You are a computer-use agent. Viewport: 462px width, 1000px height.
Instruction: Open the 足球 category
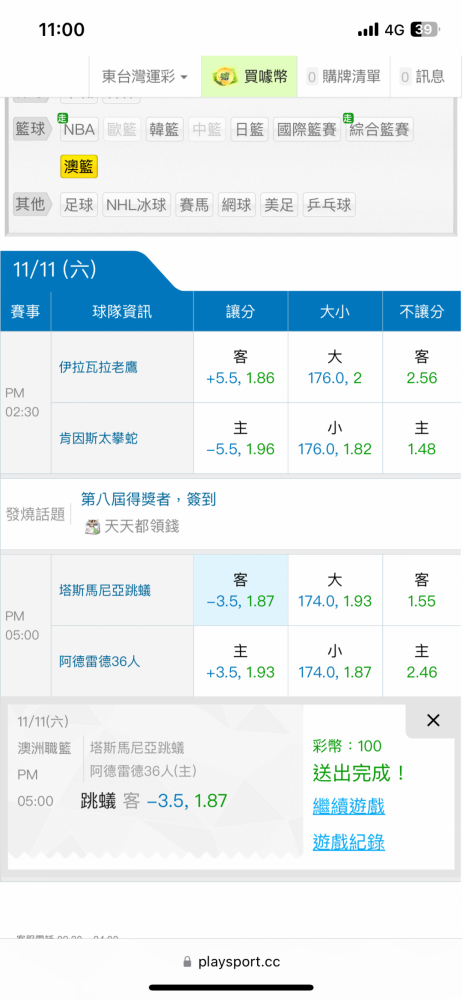point(79,205)
